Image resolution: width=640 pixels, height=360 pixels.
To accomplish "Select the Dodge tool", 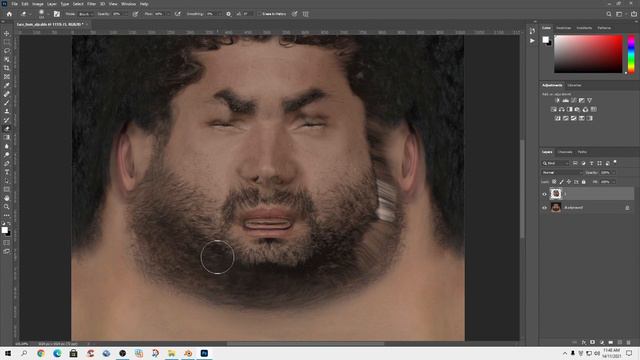I will pos(7,155).
